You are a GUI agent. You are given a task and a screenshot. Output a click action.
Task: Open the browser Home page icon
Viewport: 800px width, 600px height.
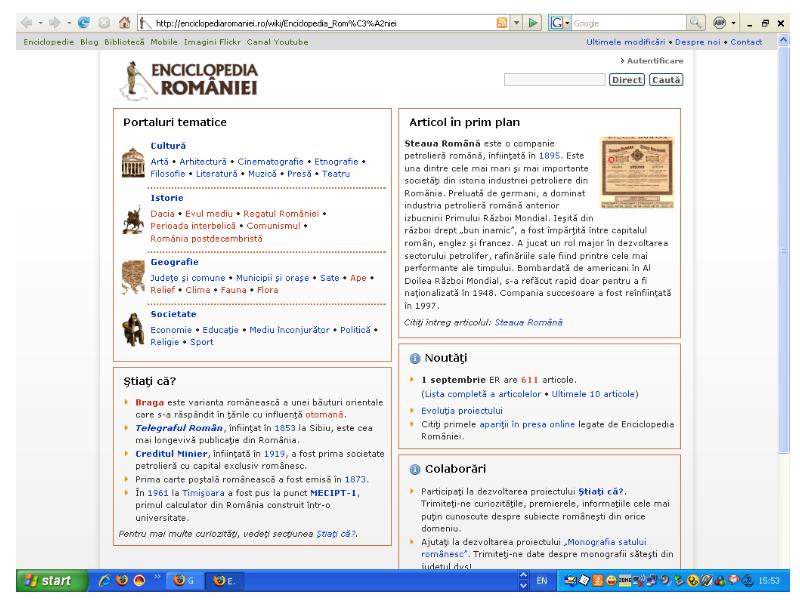point(124,23)
